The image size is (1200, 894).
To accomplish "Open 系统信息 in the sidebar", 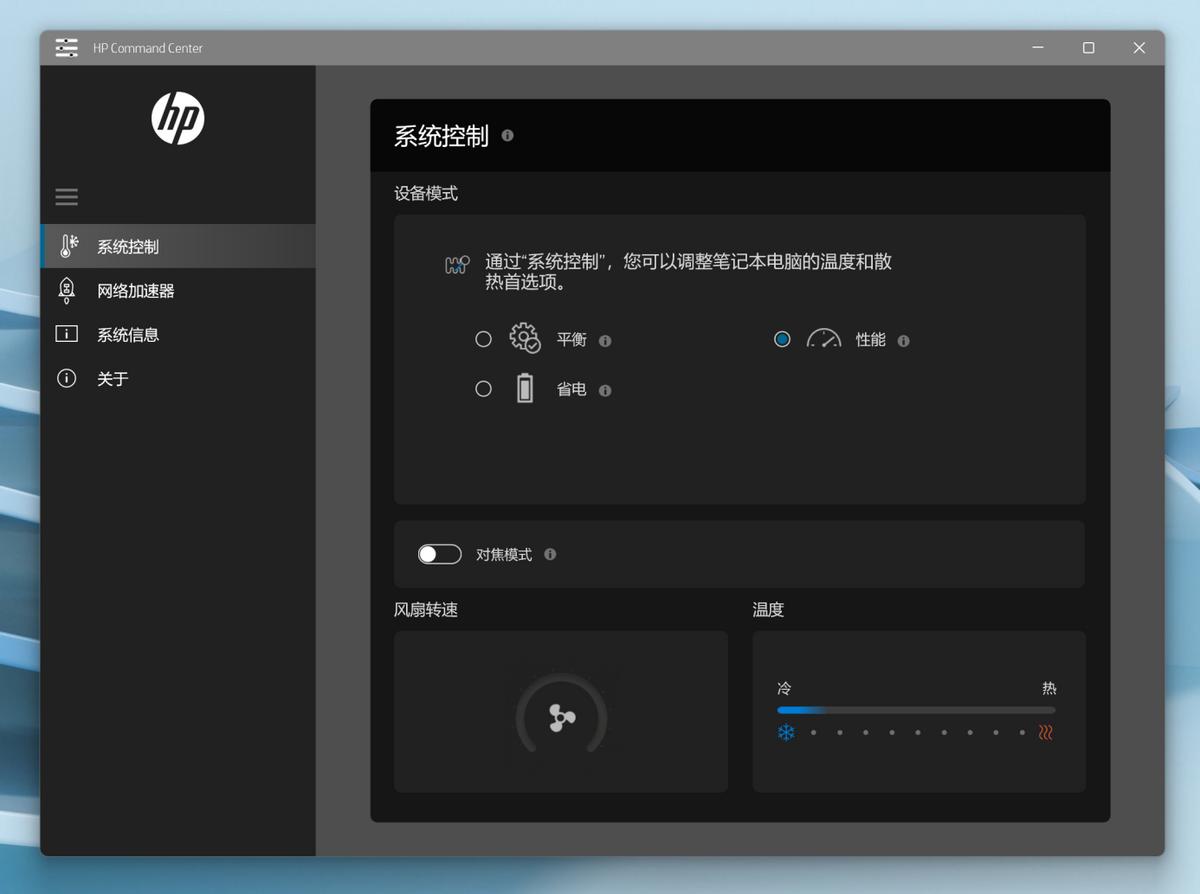I will point(178,334).
